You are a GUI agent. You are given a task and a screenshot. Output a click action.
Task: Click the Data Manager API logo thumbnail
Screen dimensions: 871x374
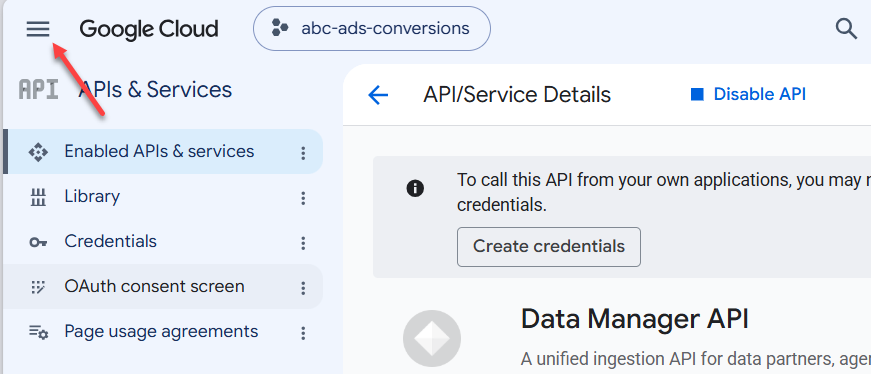tap(432, 339)
